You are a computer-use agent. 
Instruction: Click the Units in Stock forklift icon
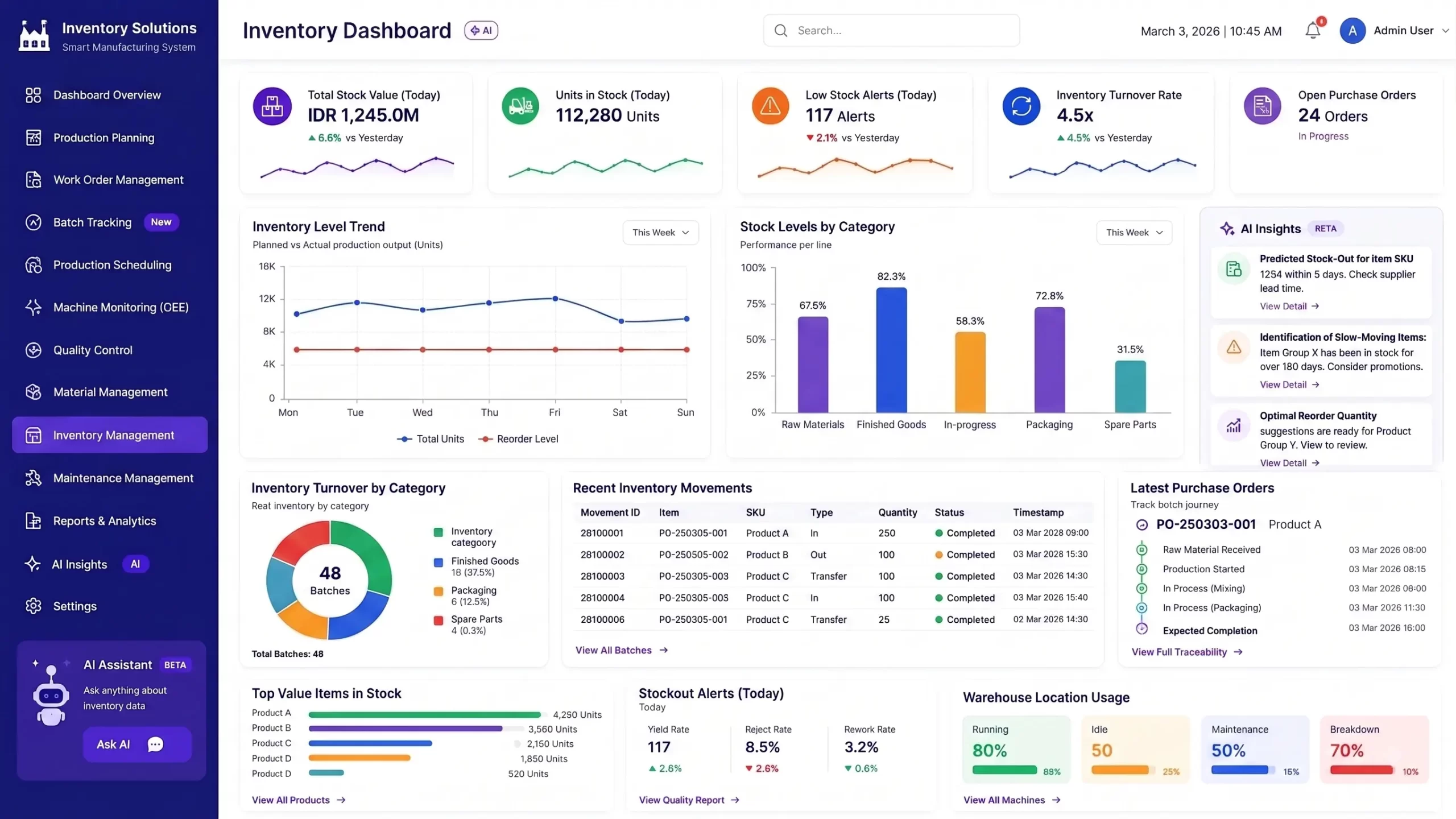pos(520,106)
